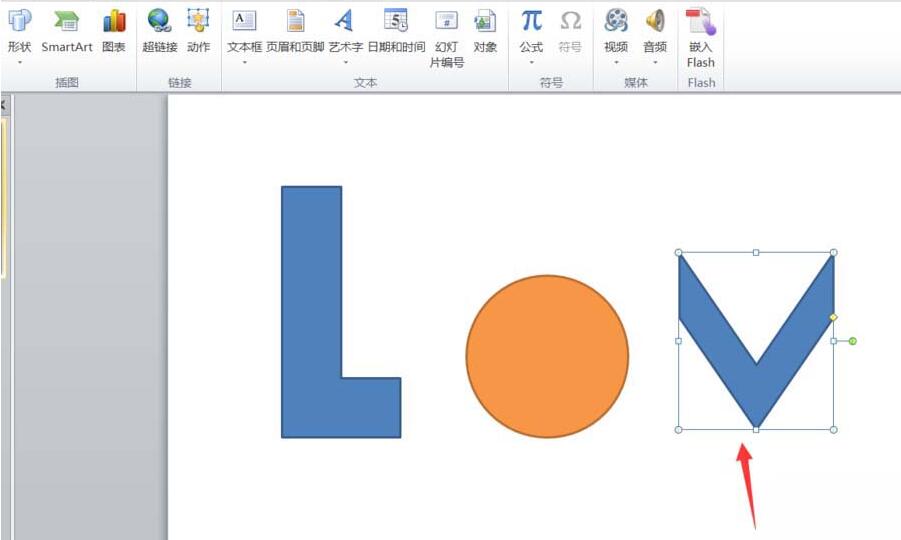This screenshot has height=540, width=901.
Task: Click the green rotation handle of V shape
Action: (x=853, y=341)
